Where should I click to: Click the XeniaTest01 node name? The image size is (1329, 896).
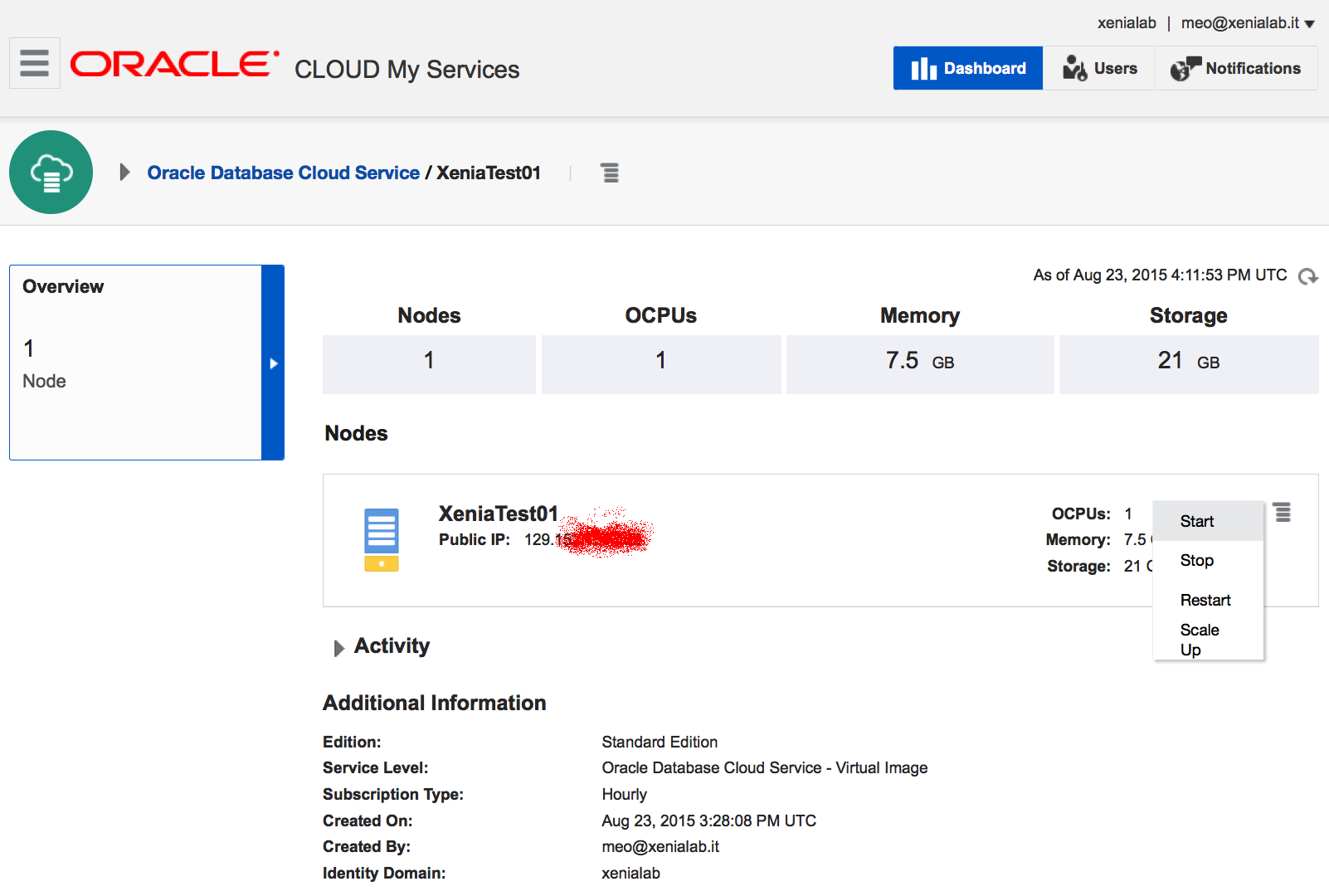(498, 514)
